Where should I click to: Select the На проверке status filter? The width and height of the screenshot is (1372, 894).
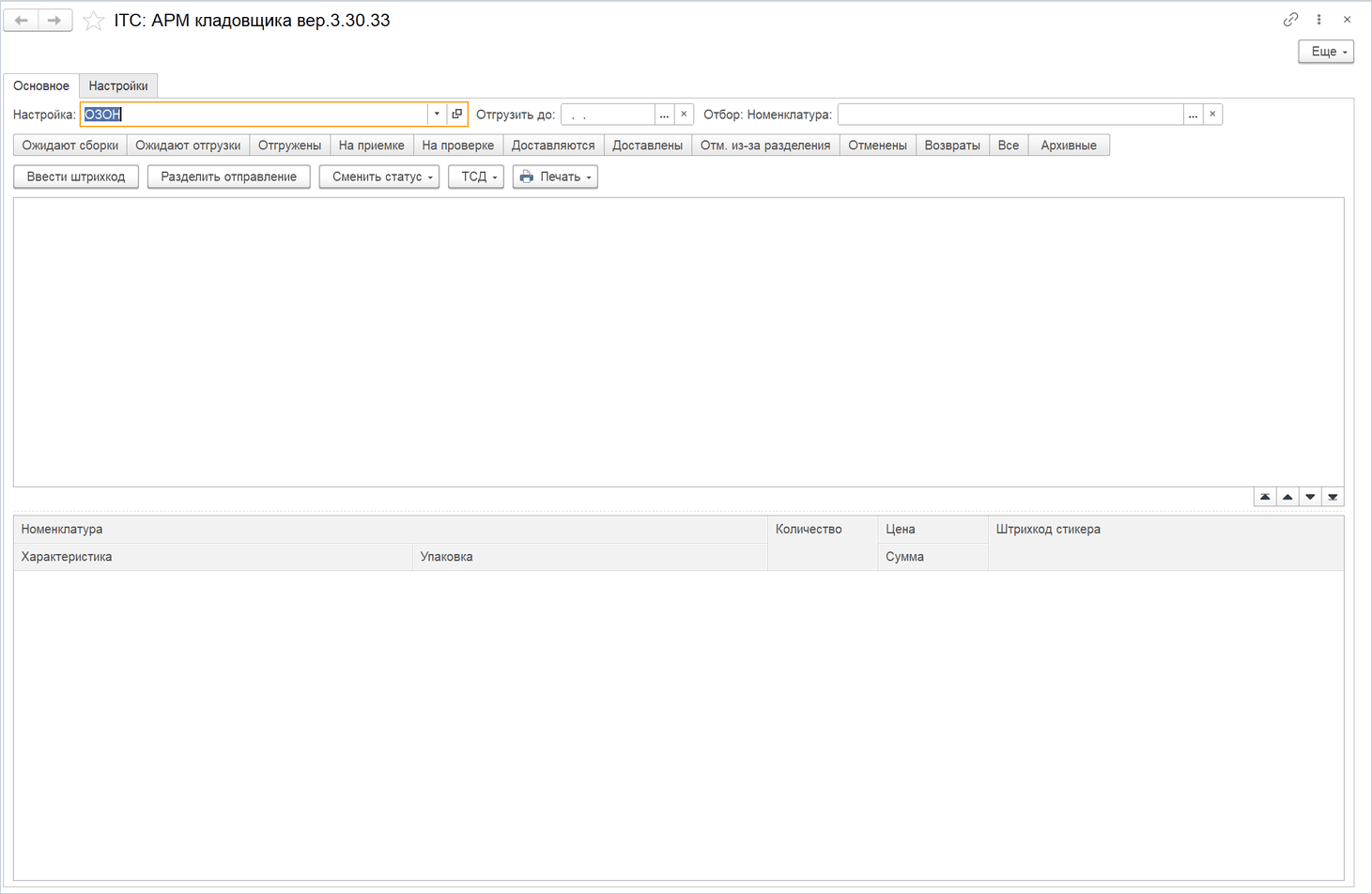click(457, 146)
